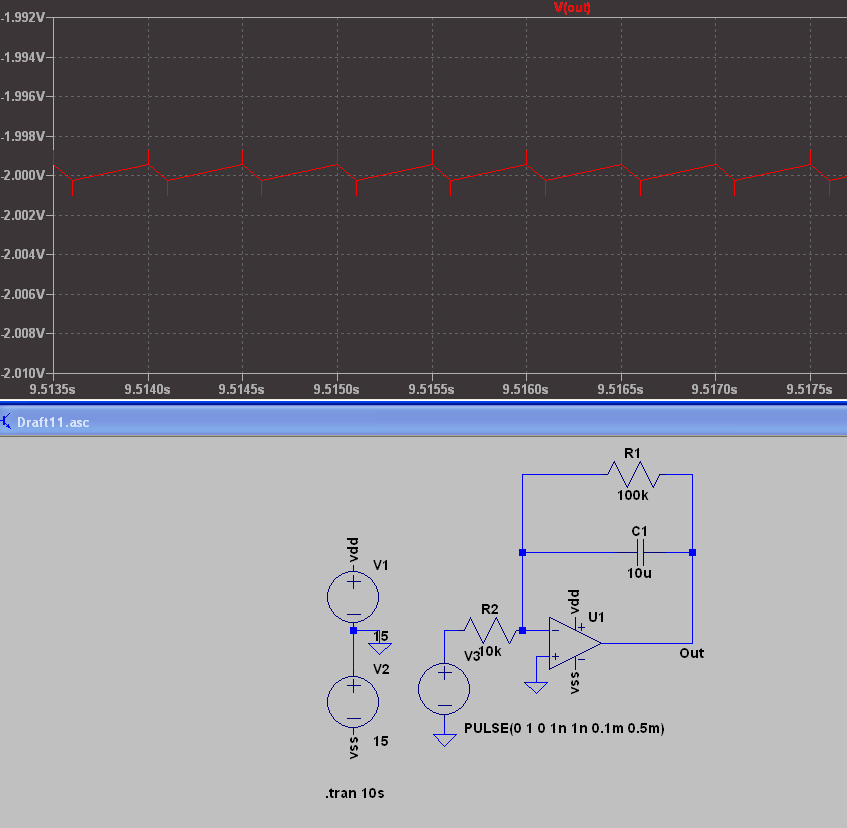Viewport: 847px width, 828px height.
Task: Click the vdd label on op-amp U1
Action: coord(574,601)
